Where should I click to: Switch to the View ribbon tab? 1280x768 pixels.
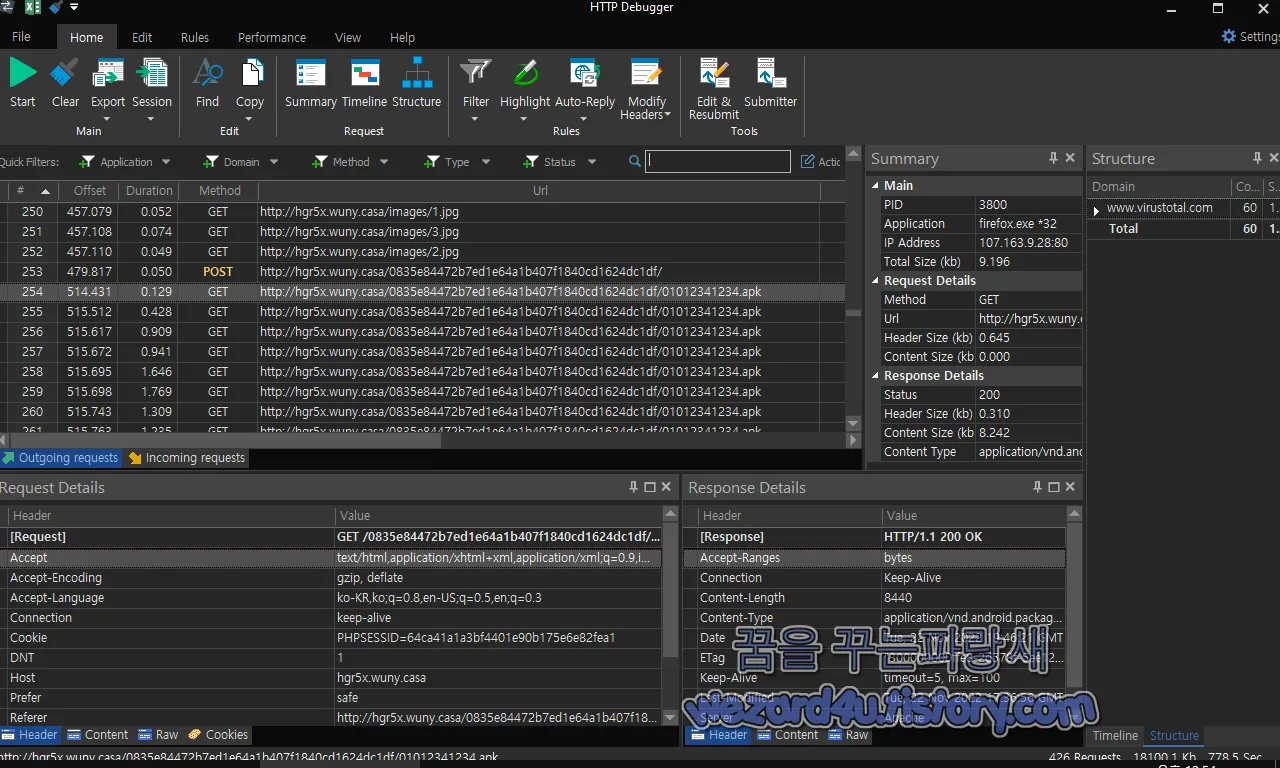[x=348, y=37]
